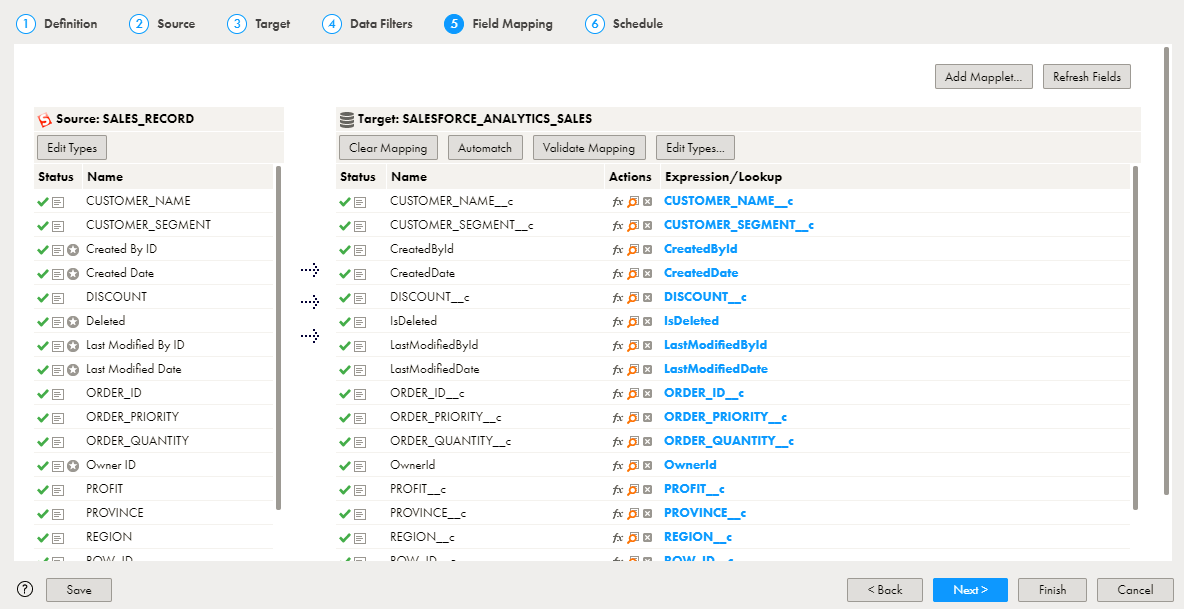Go back to previous step

[x=885, y=590]
